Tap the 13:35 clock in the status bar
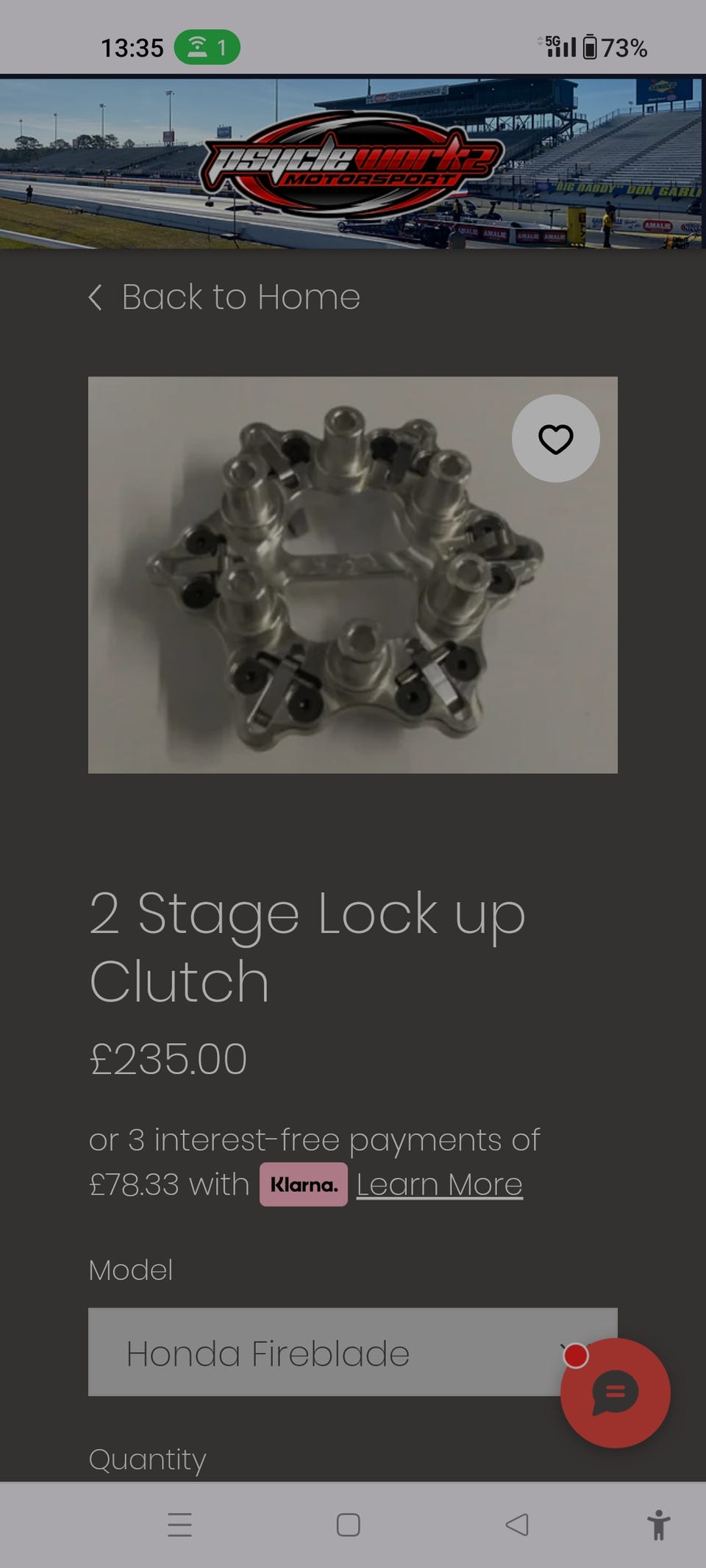The image size is (706, 1568). [x=132, y=48]
